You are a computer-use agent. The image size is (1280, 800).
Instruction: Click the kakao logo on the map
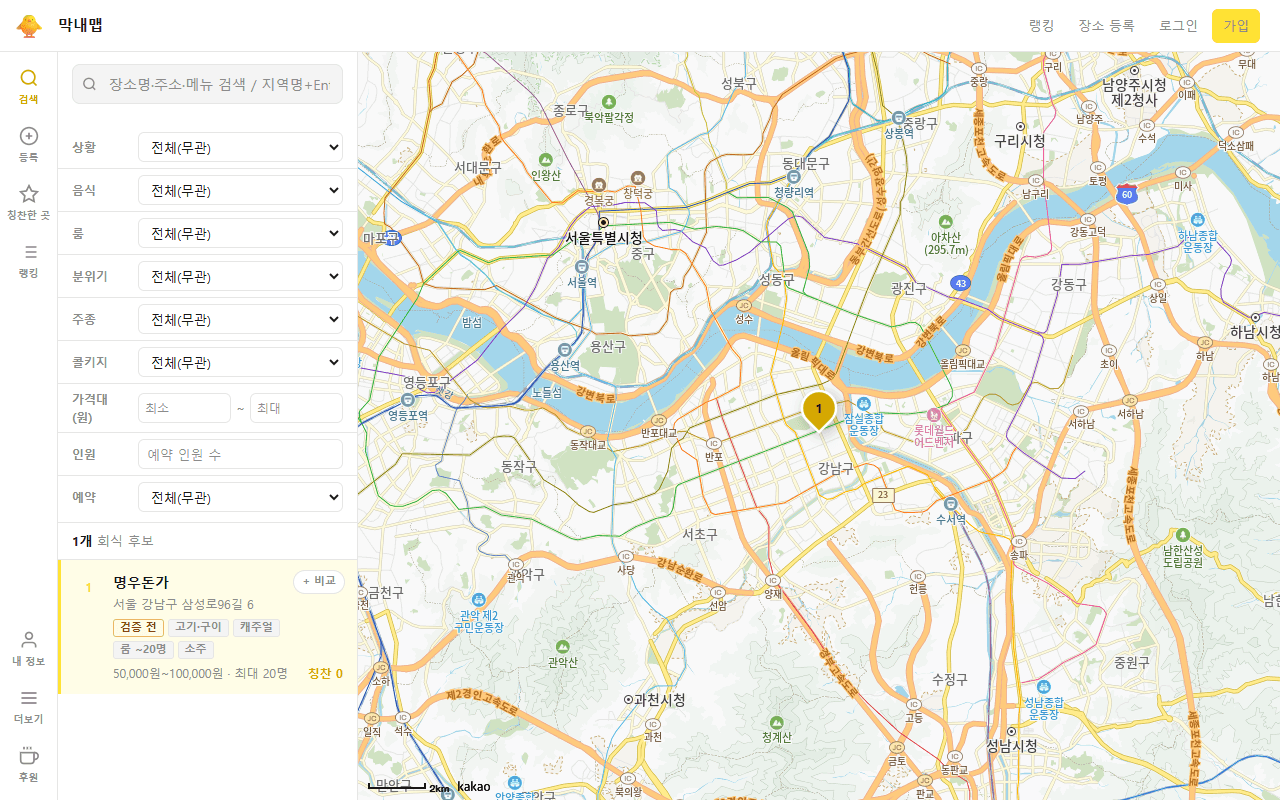tap(474, 787)
